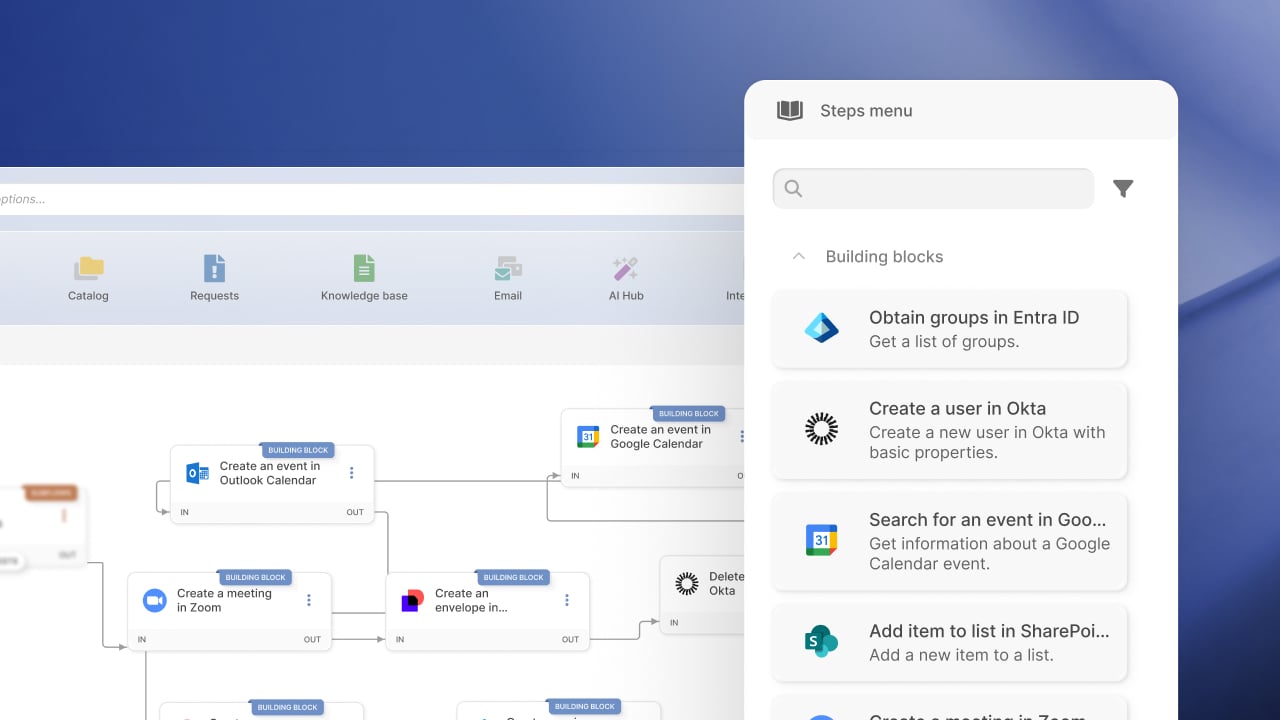Viewport: 1280px width, 720px height.
Task: Open the Requests icon
Action: (x=214, y=268)
